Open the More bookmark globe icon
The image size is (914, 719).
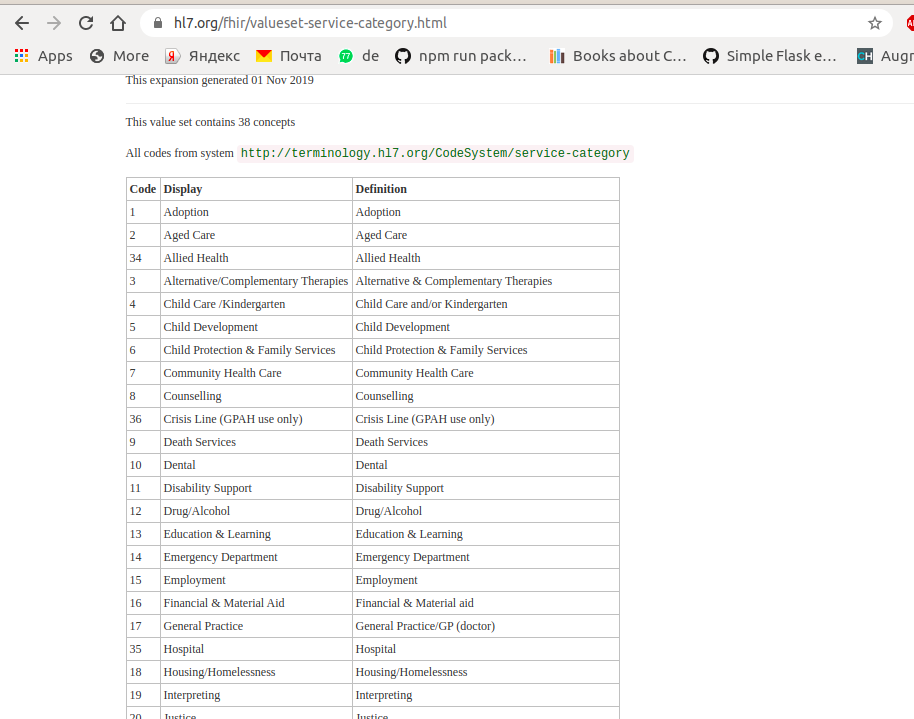coord(119,56)
